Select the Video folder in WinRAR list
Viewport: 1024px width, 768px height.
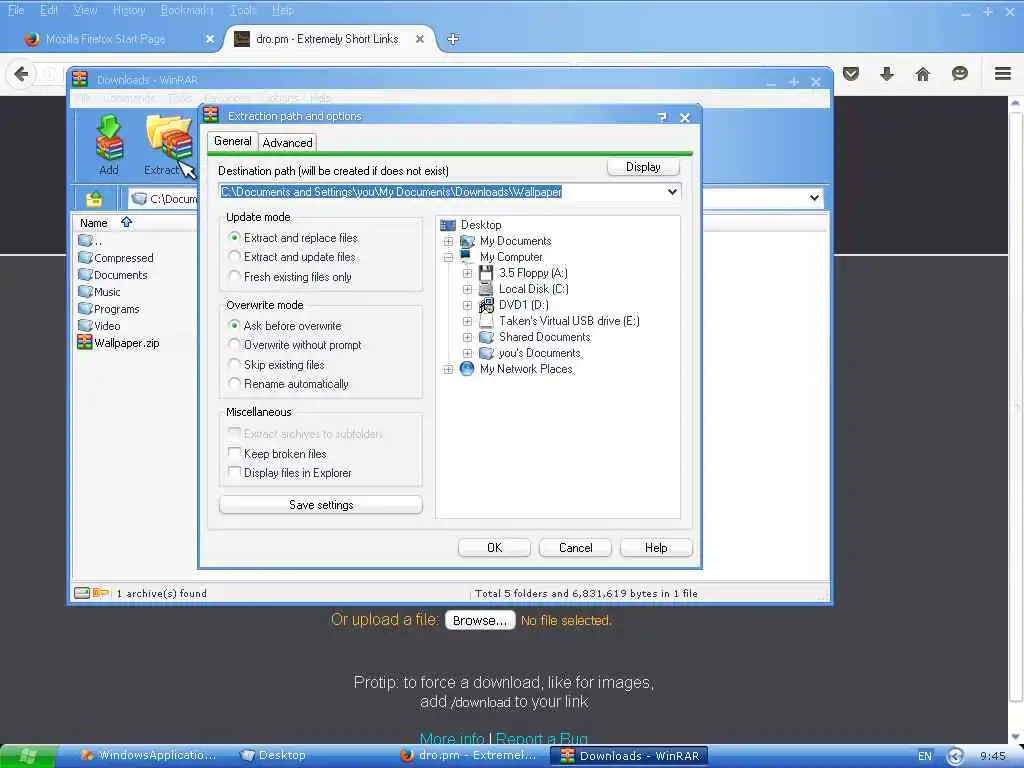click(x=99, y=326)
